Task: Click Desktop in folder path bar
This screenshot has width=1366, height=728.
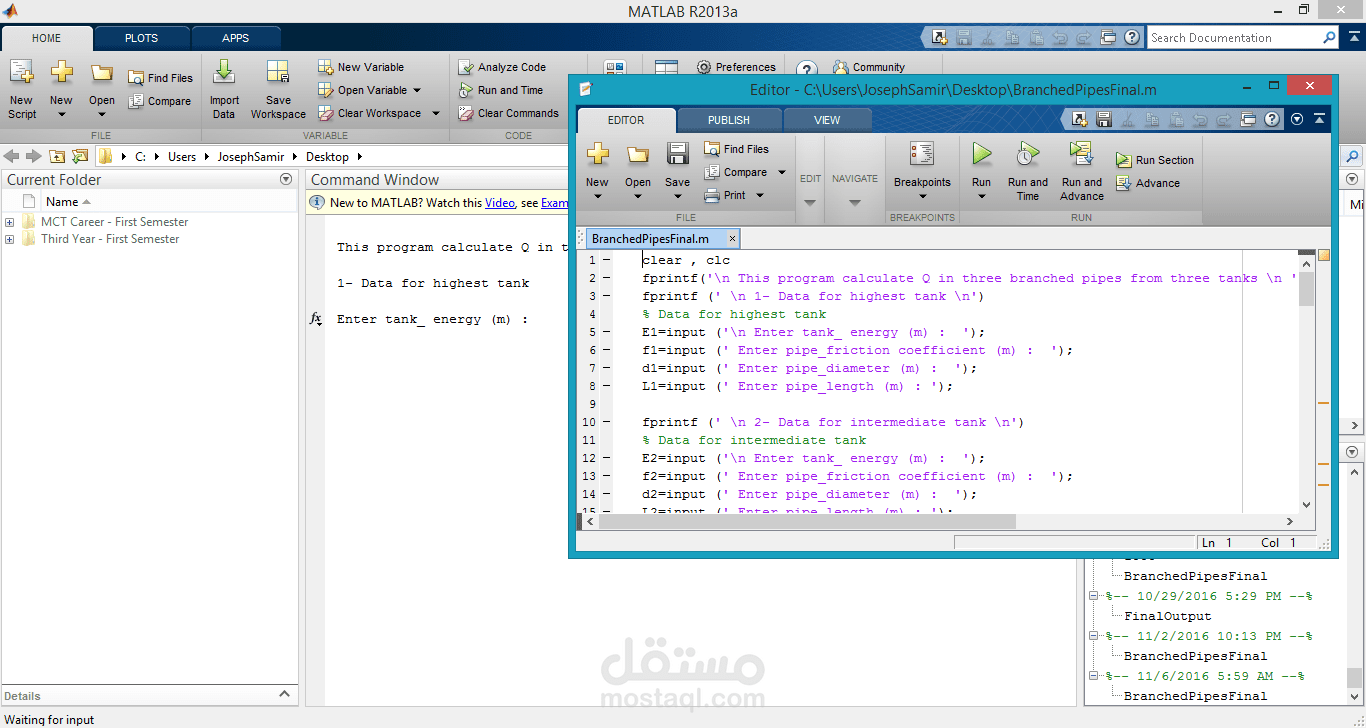Action: pyautogui.click(x=327, y=157)
